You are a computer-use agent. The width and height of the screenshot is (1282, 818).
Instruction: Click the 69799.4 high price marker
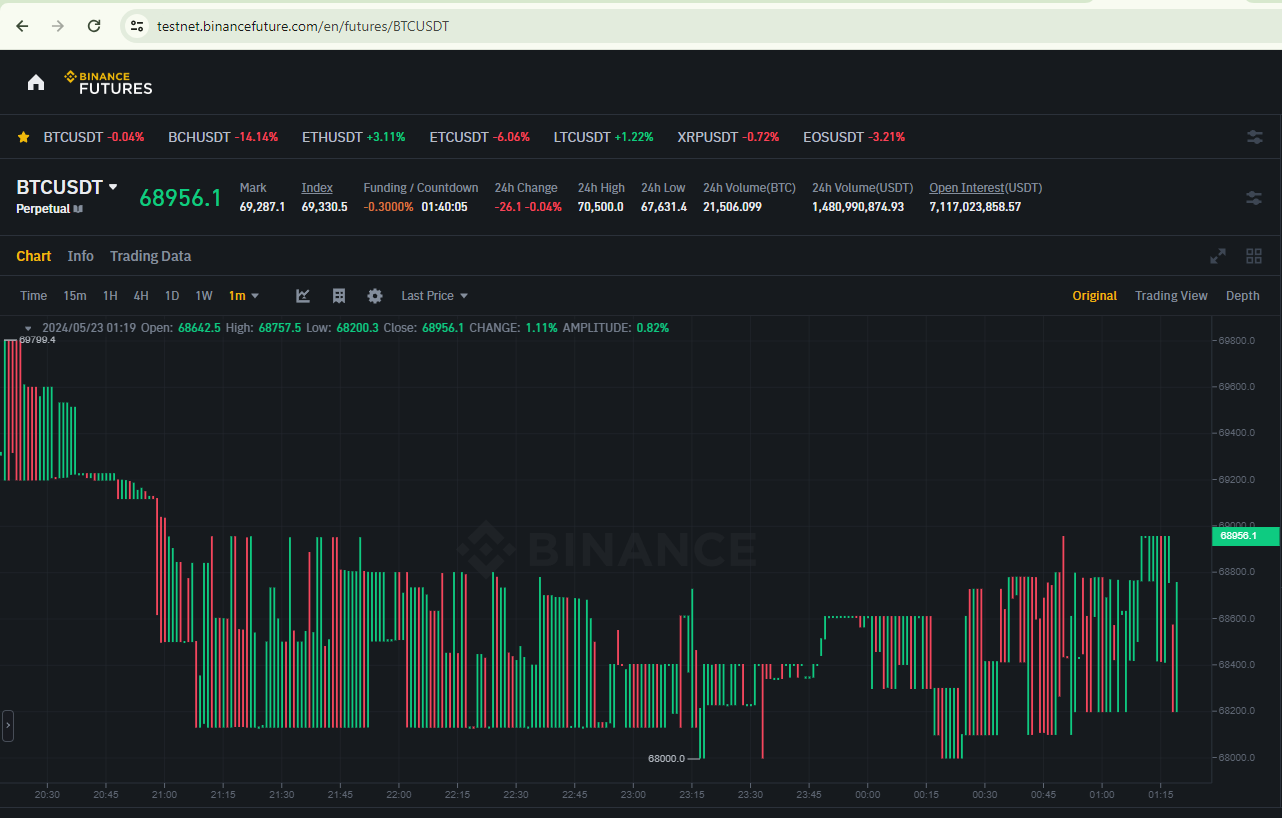click(38, 340)
